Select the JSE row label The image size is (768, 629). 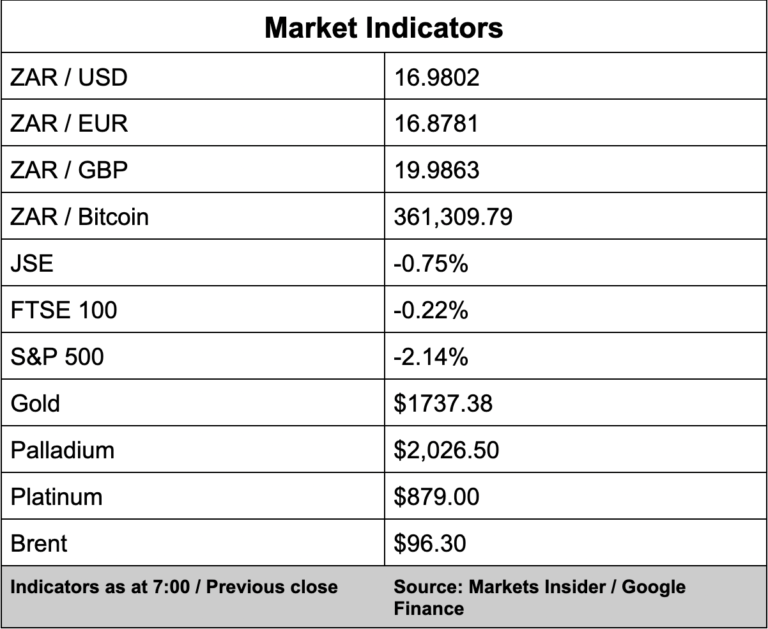coord(31,264)
